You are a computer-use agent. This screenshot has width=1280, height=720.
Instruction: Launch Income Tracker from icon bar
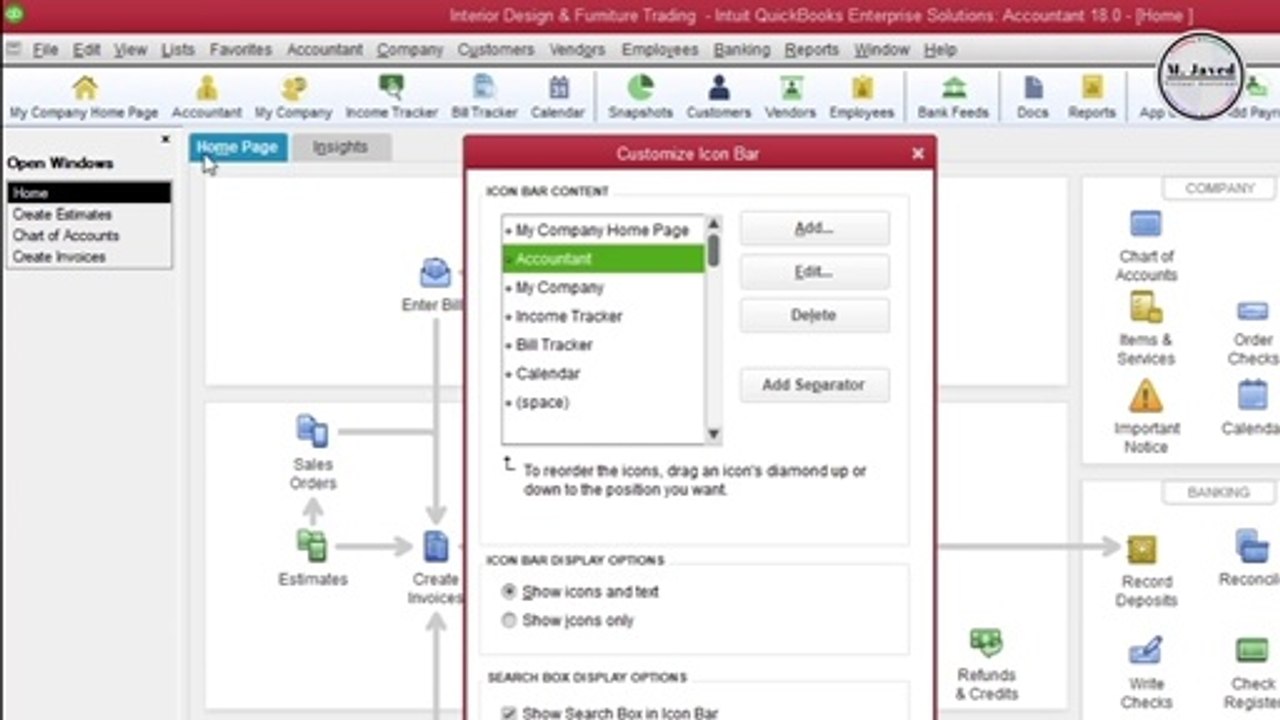(x=391, y=97)
